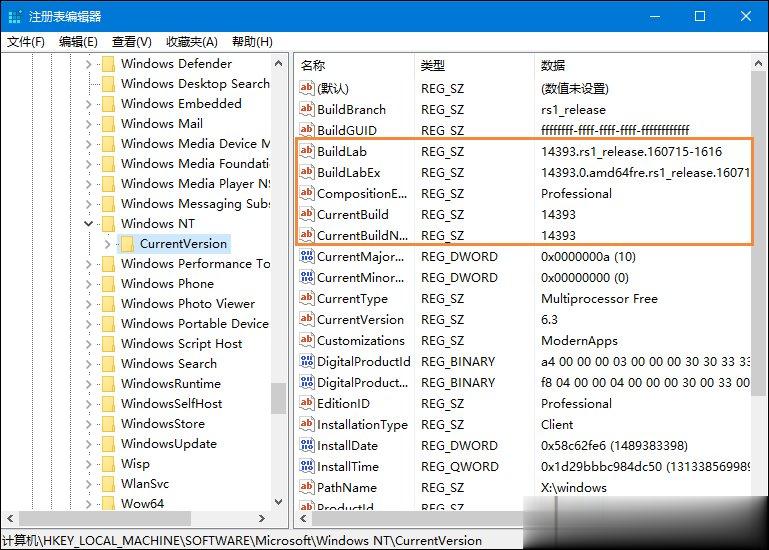The width and height of the screenshot is (769, 550).
Task: Click the string icon next to BuildLab
Action: click(307, 151)
